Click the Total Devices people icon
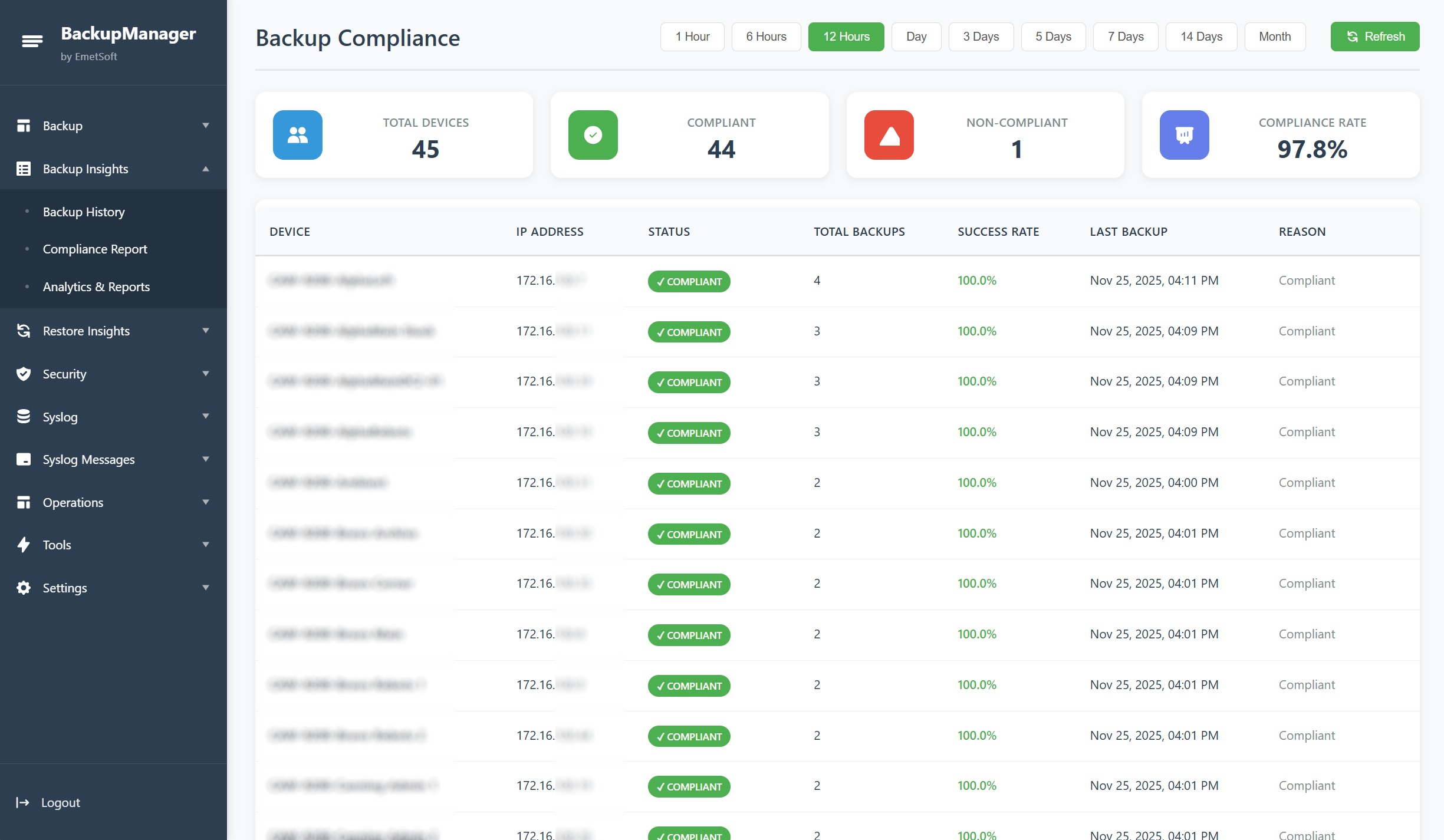 pyautogui.click(x=298, y=135)
